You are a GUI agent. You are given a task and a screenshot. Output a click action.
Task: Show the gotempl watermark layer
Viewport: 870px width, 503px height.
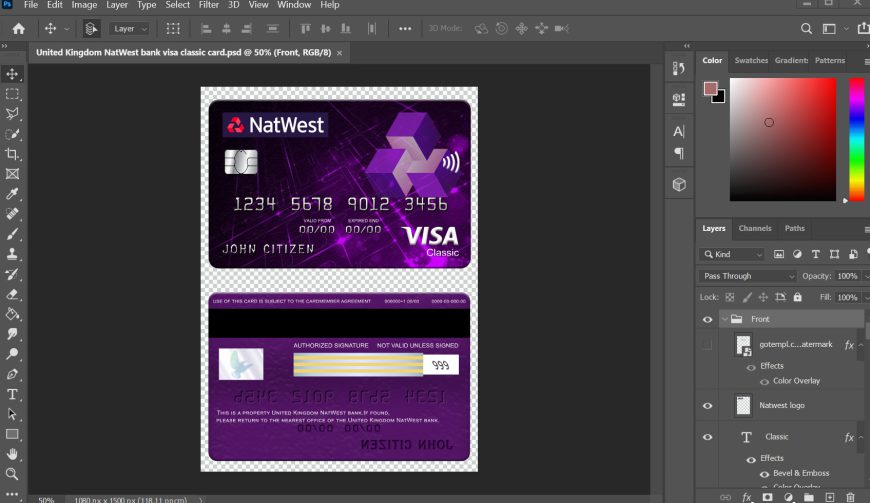pyautogui.click(x=707, y=345)
